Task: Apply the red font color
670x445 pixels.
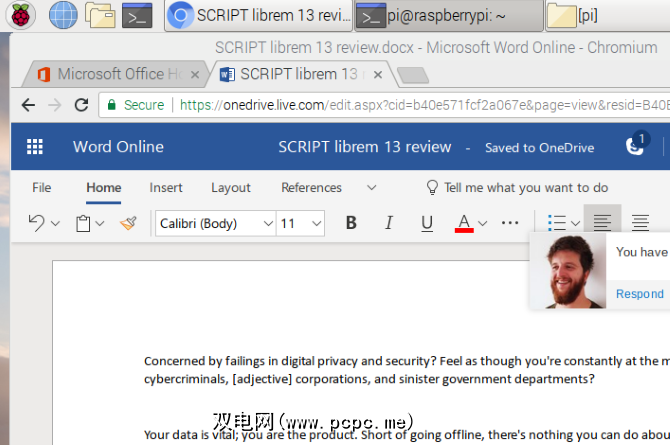Action: (464, 223)
